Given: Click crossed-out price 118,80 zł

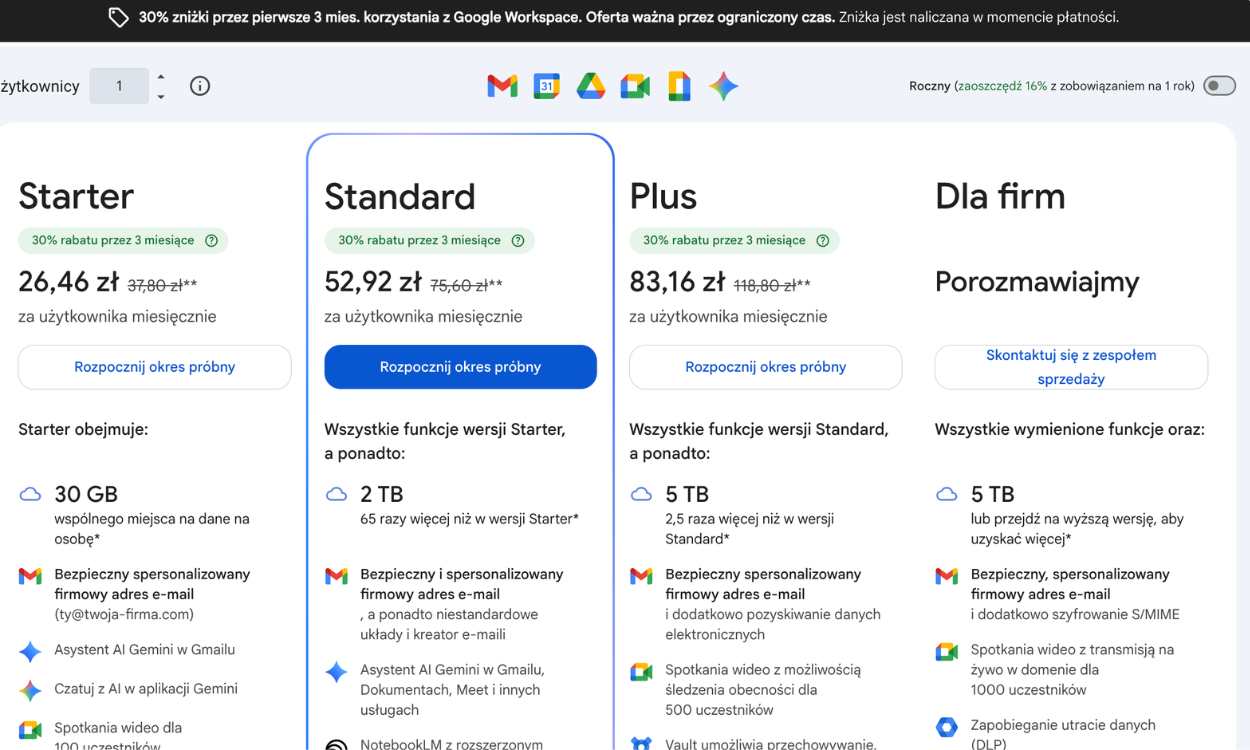Looking at the screenshot, I should (765, 286).
